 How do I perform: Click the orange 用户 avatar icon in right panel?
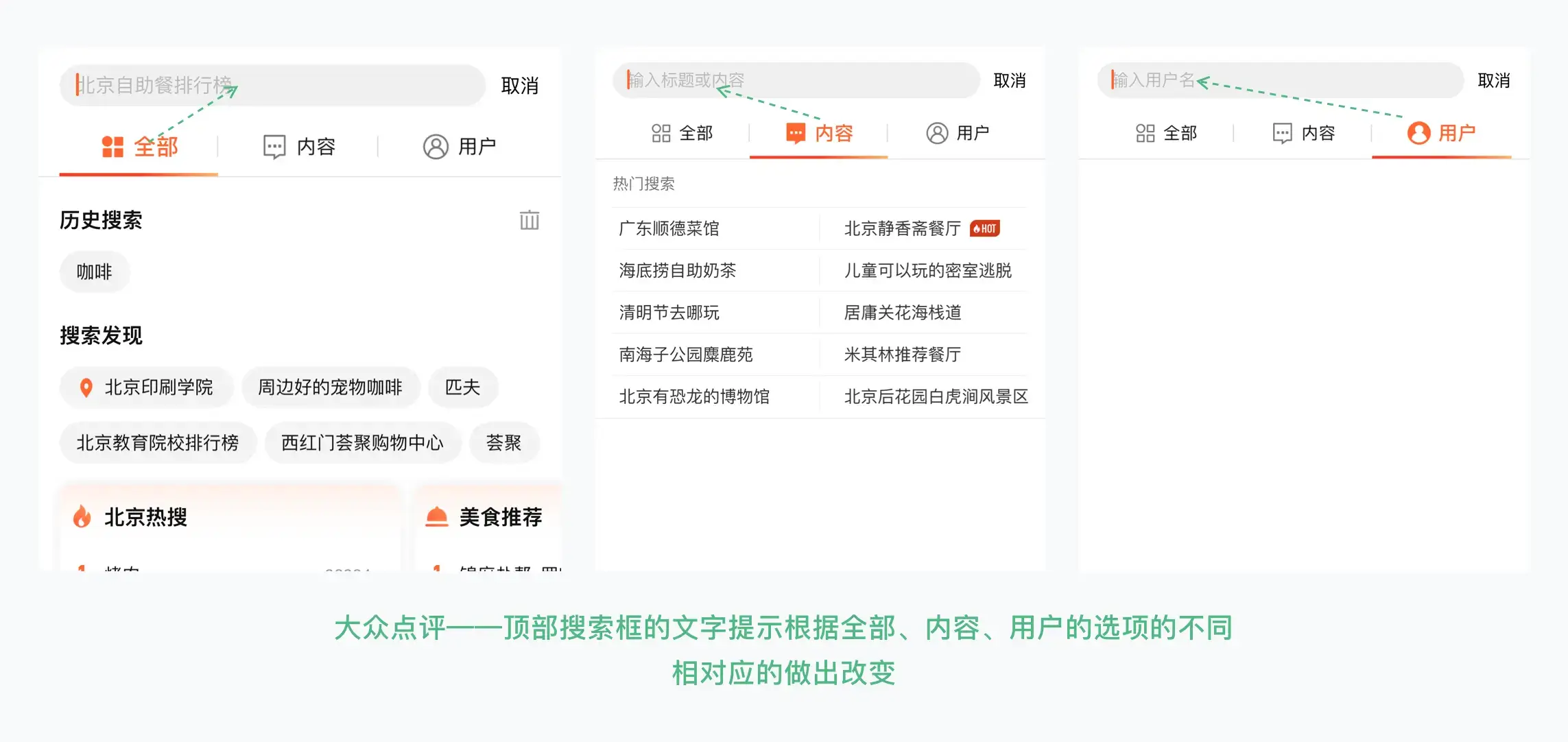[x=1418, y=133]
